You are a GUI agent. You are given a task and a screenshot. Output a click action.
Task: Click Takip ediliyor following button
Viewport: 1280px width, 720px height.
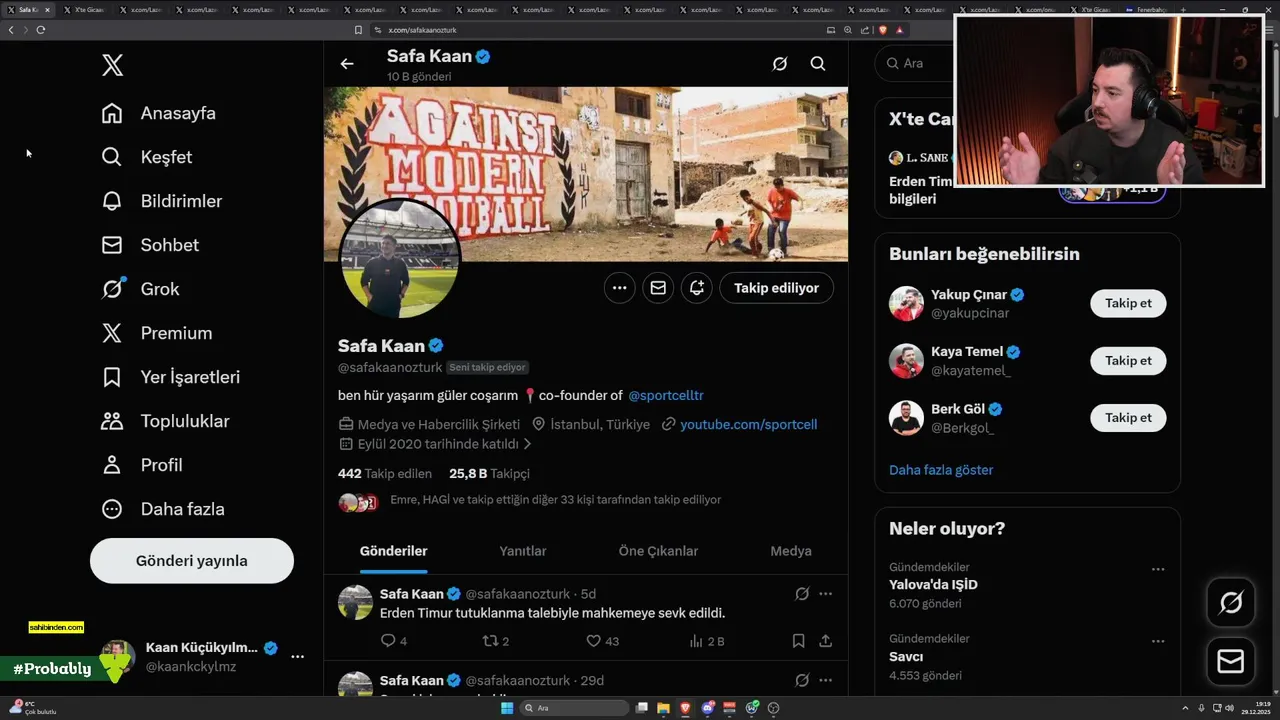pos(776,288)
